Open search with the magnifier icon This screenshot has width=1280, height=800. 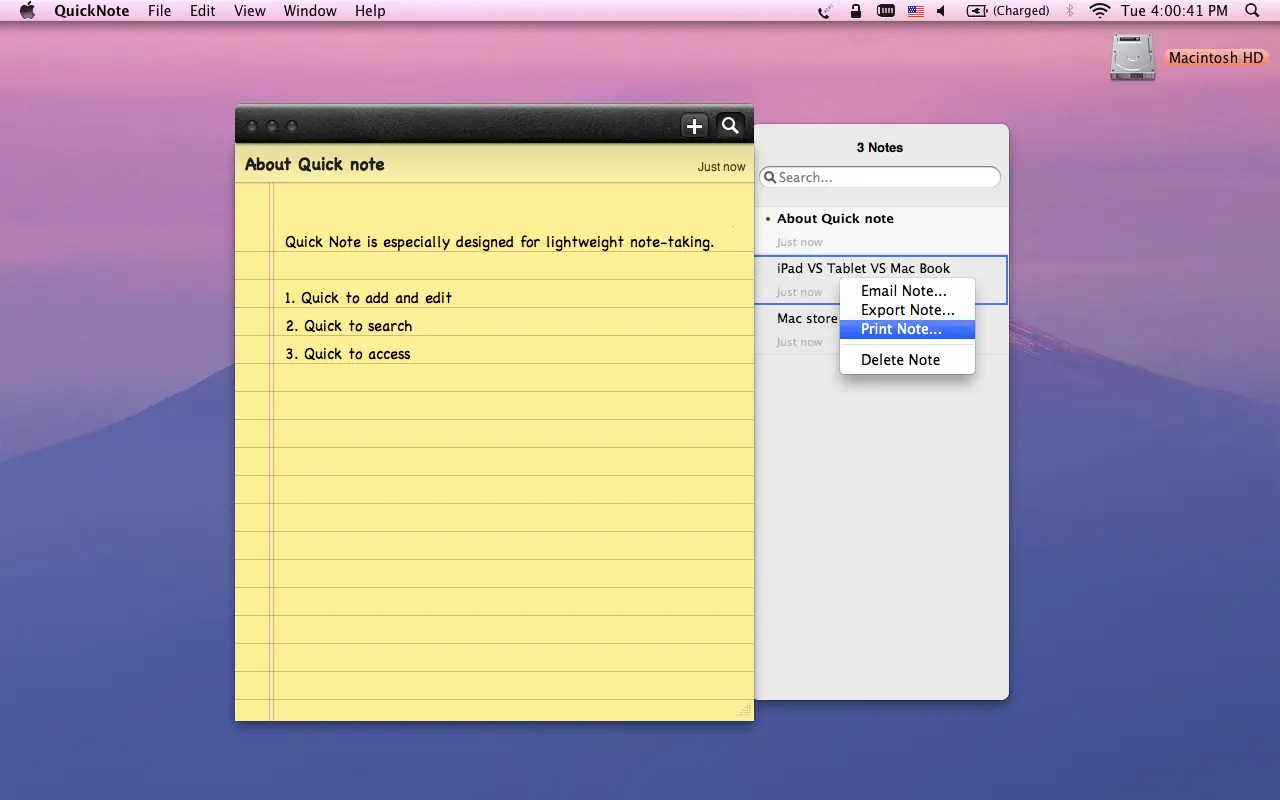pos(729,126)
